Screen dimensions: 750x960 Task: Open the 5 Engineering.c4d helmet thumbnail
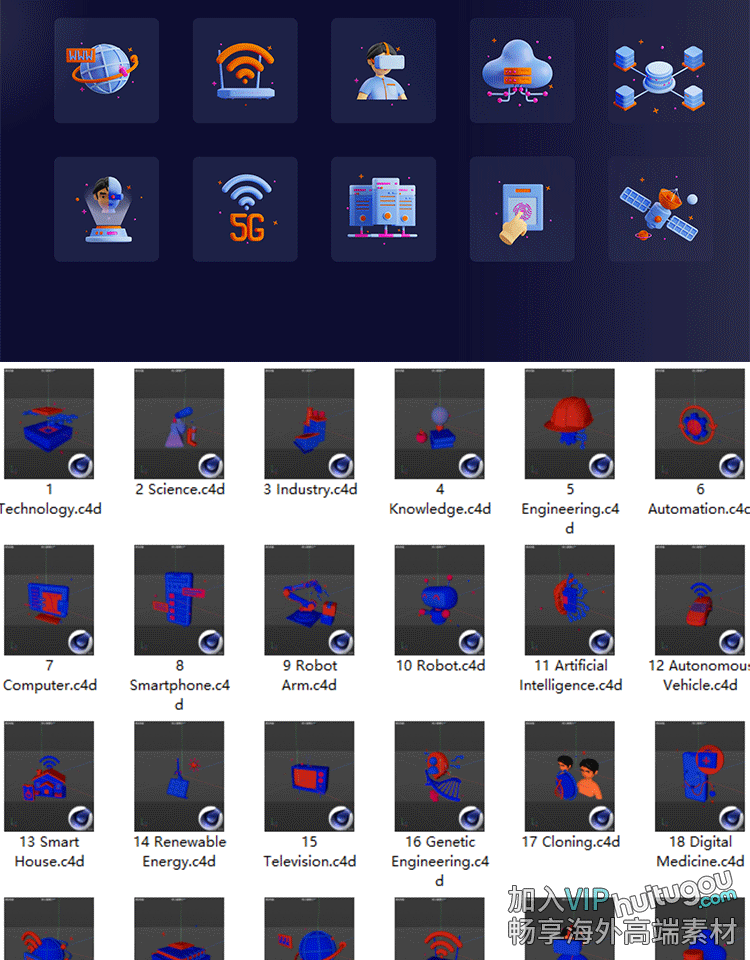[x=570, y=424]
